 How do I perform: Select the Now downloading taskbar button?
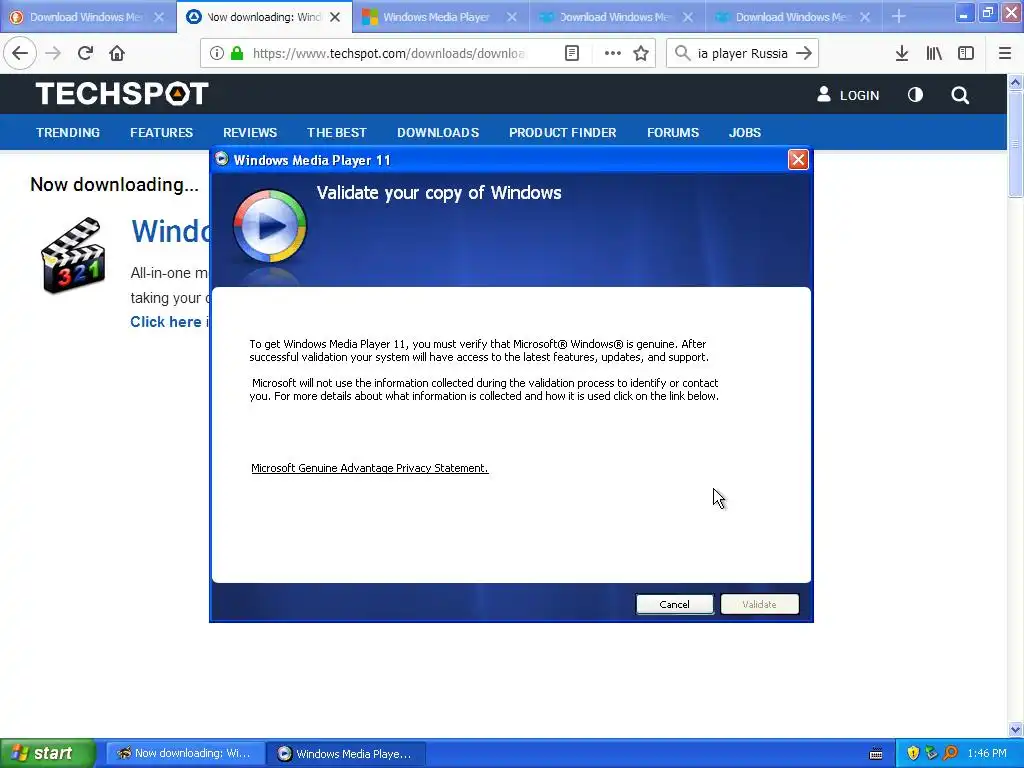[185, 753]
